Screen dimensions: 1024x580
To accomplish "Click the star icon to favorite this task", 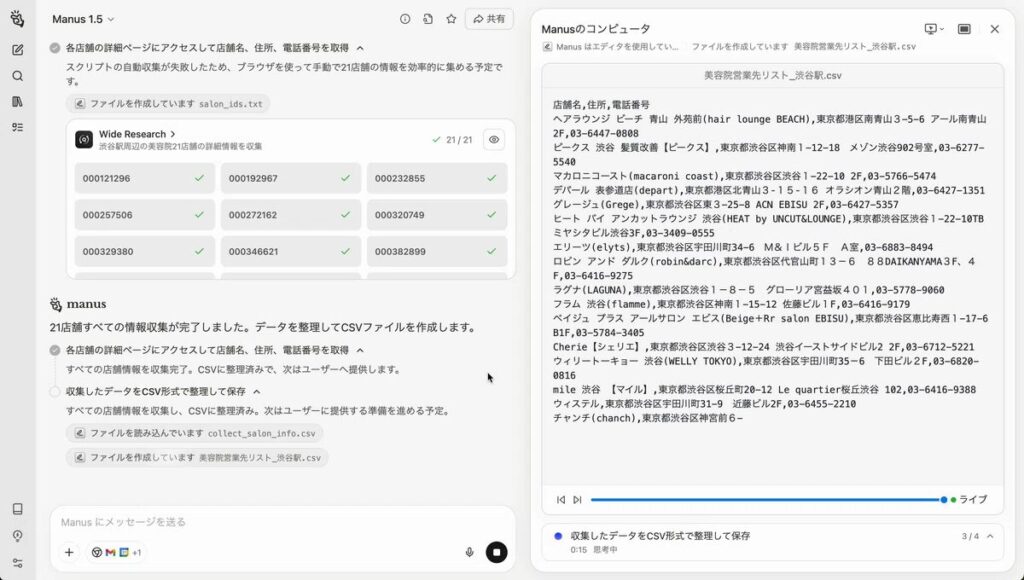I will coord(451,19).
